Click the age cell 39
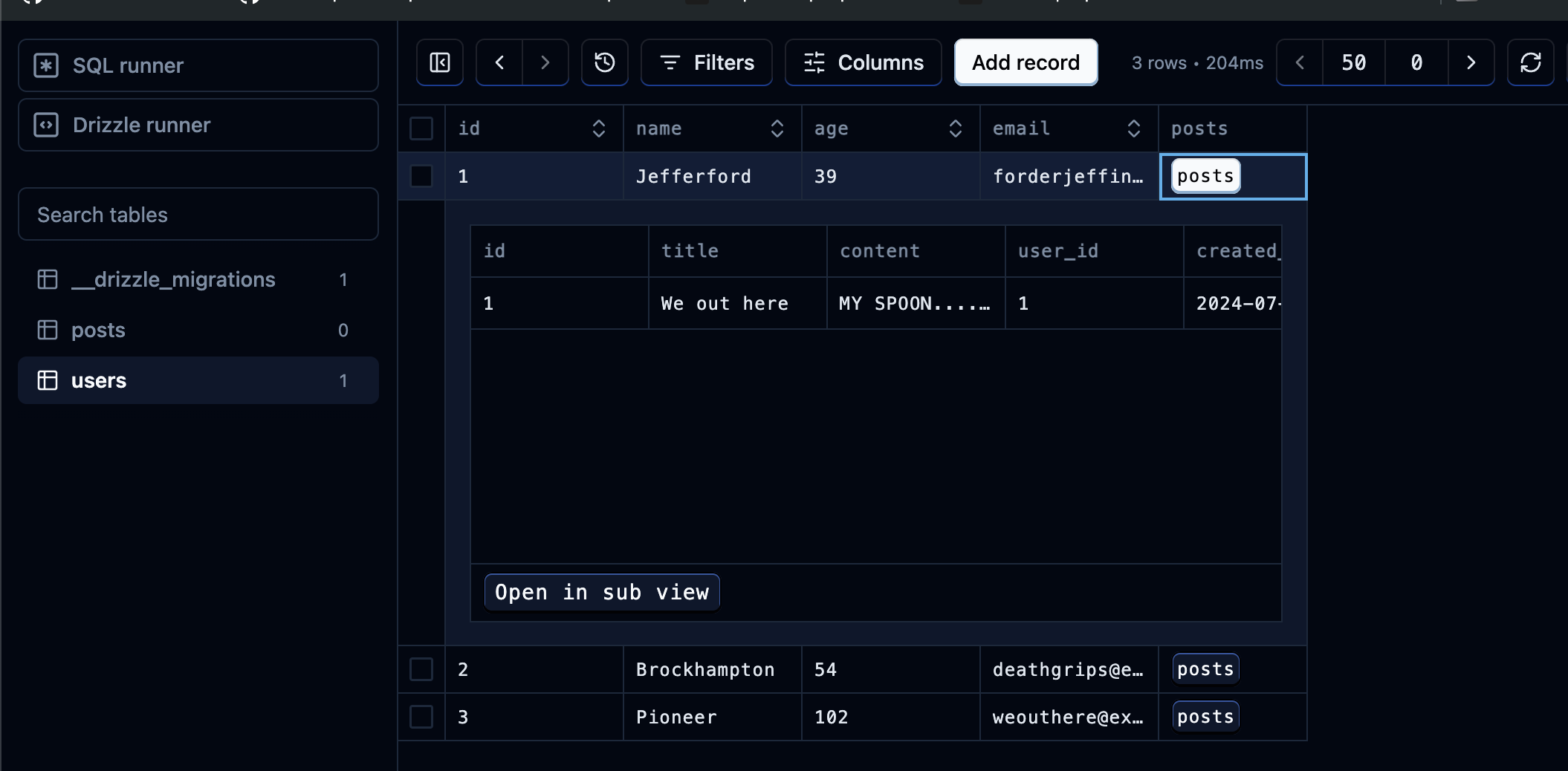The width and height of the screenshot is (1568, 771). pyautogui.click(x=891, y=176)
